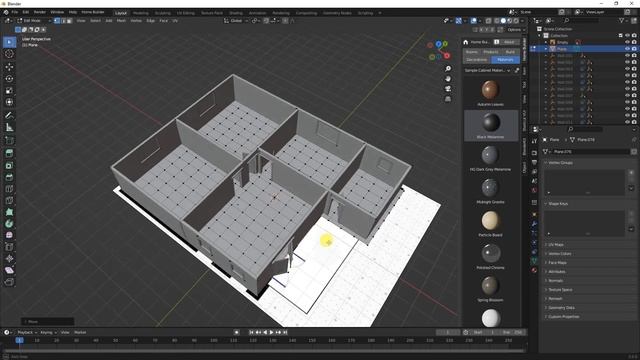Open Render properties tab icon

534,153
